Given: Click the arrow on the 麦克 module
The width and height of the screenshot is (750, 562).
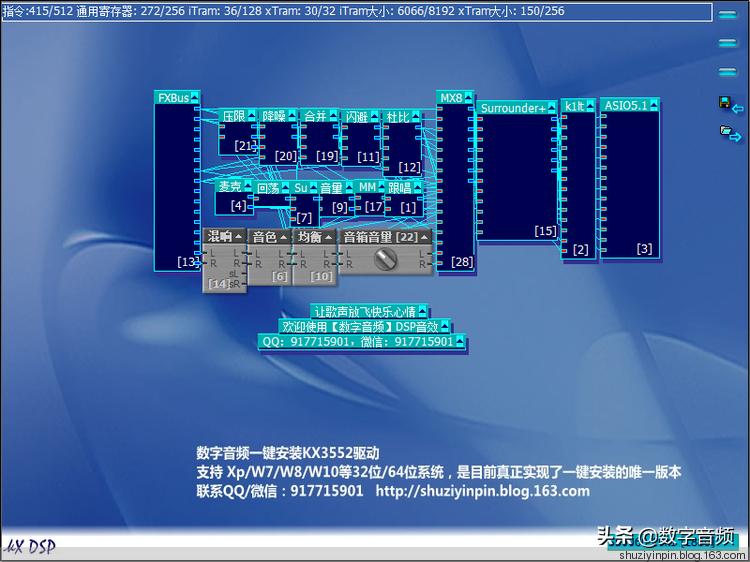Looking at the screenshot, I should coord(248,186).
